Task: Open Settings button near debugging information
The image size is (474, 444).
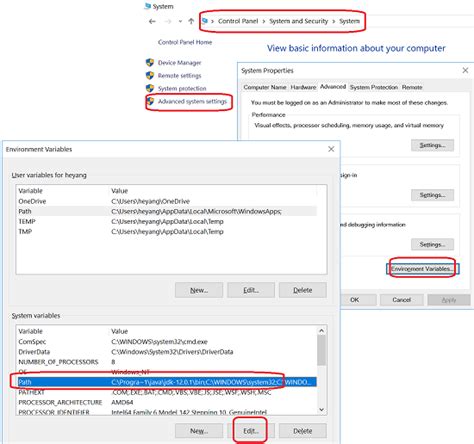Action: [x=432, y=244]
